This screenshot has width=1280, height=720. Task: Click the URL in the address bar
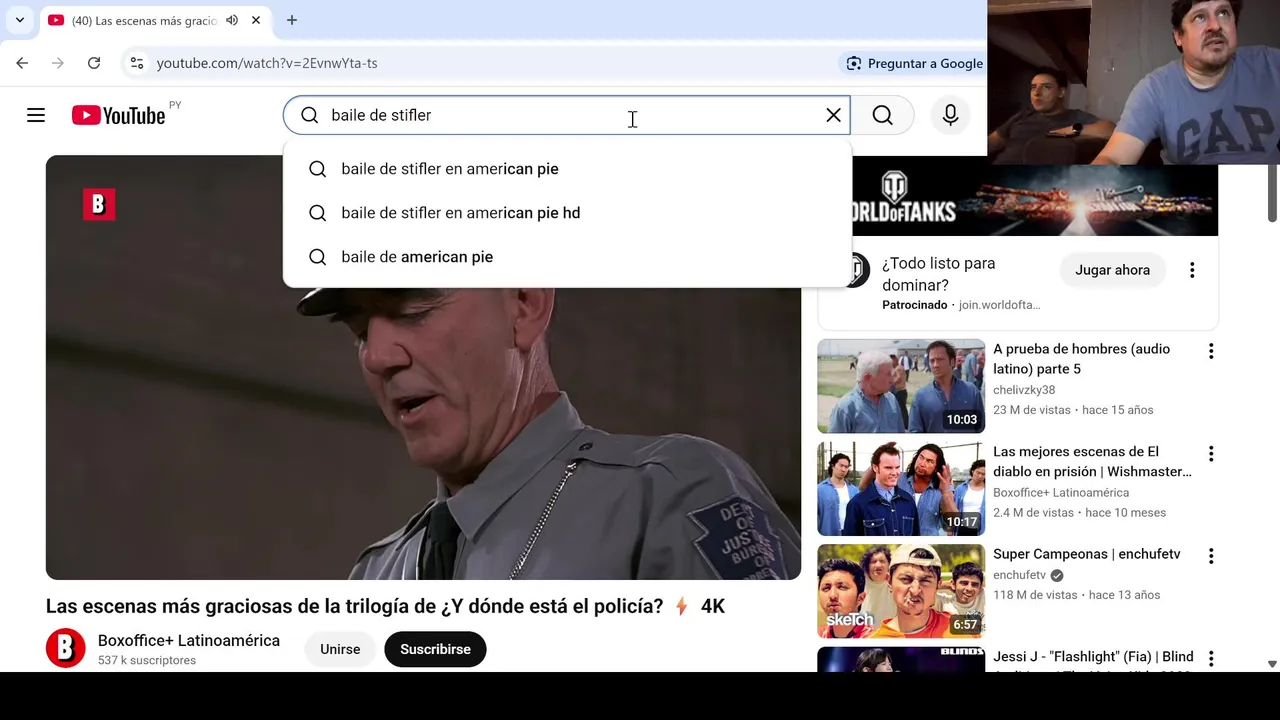pyautogui.click(x=267, y=63)
